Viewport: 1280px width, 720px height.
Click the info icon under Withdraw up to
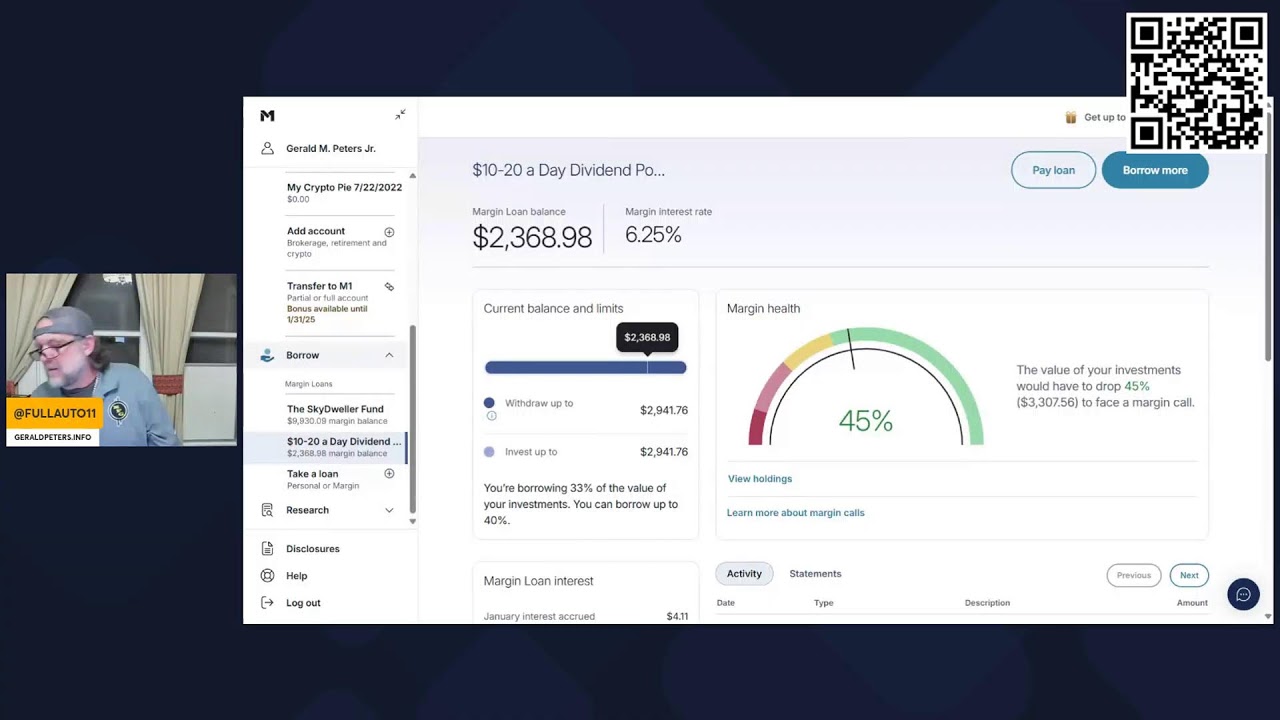tap(491, 416)
